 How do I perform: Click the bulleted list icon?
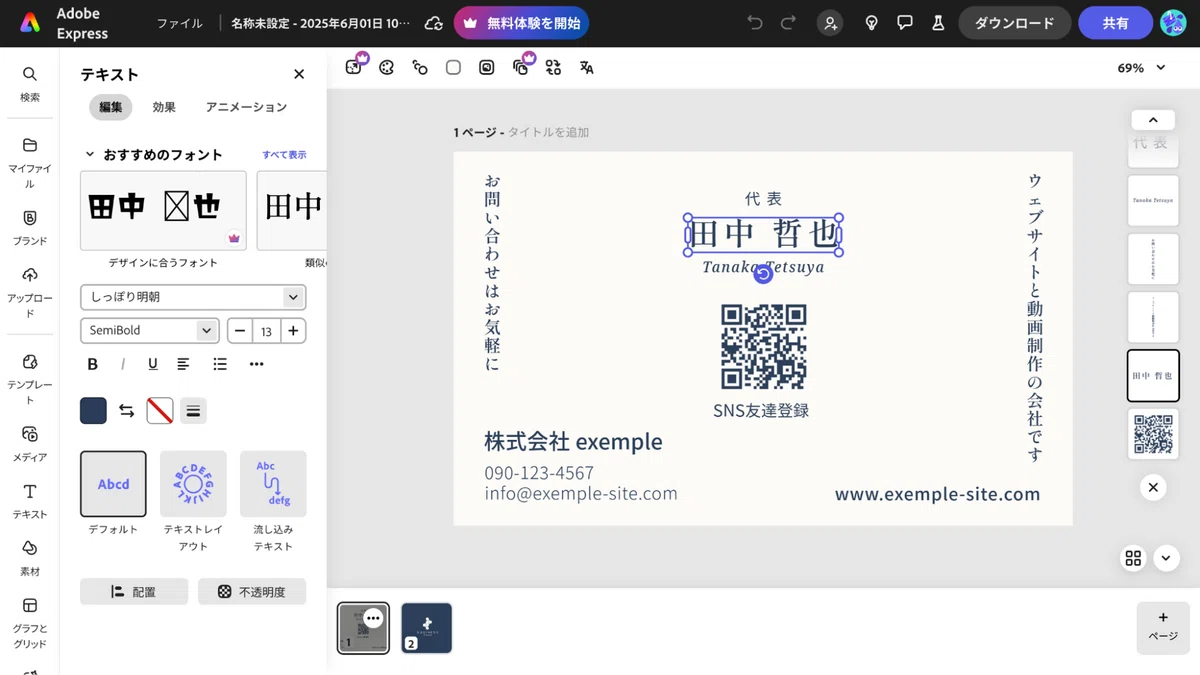point(220,364)
